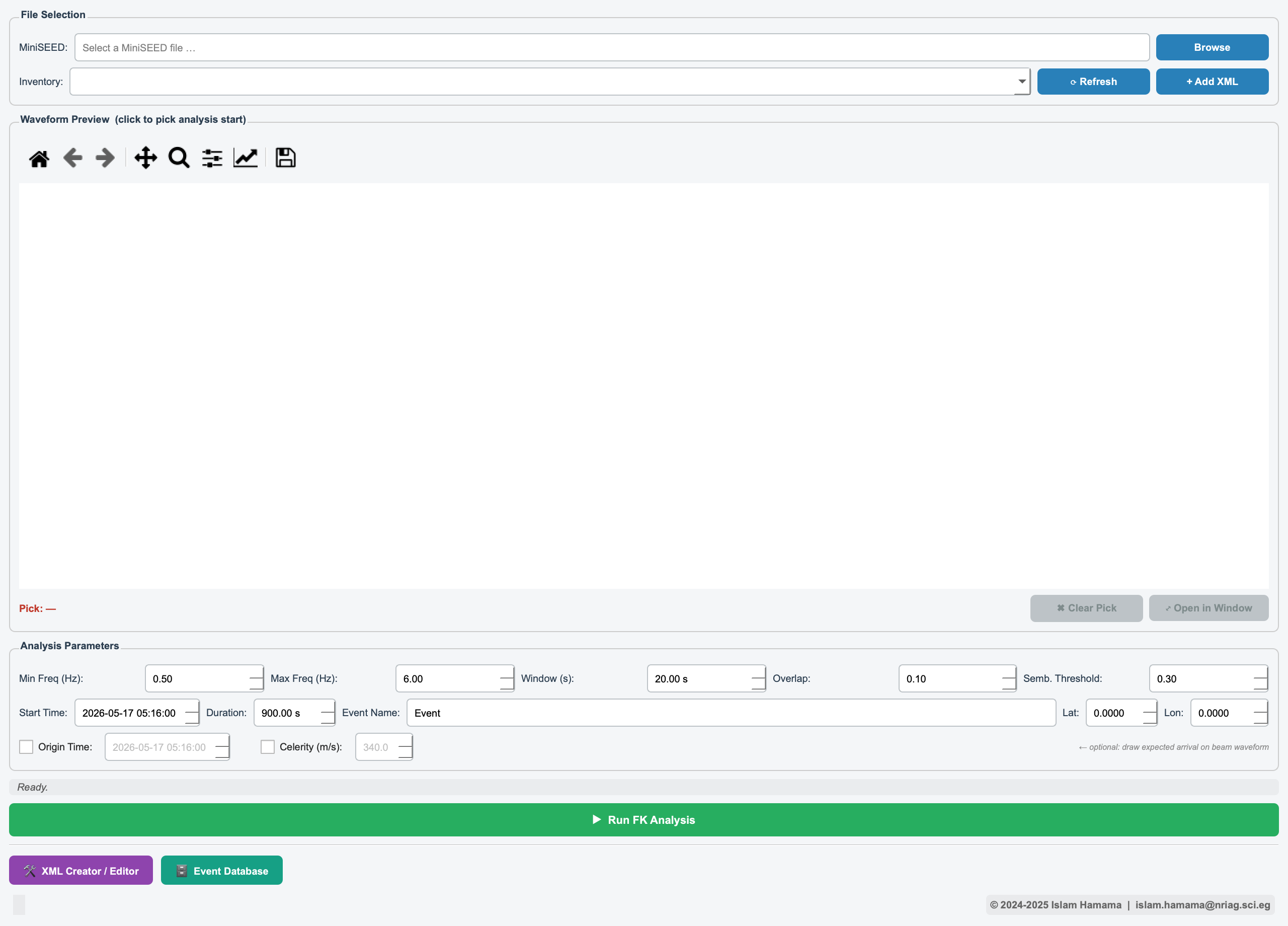Adjust the Window (s) spinner arrows
The width and height of the screenshot is (1288, 926).
(758, 679)
